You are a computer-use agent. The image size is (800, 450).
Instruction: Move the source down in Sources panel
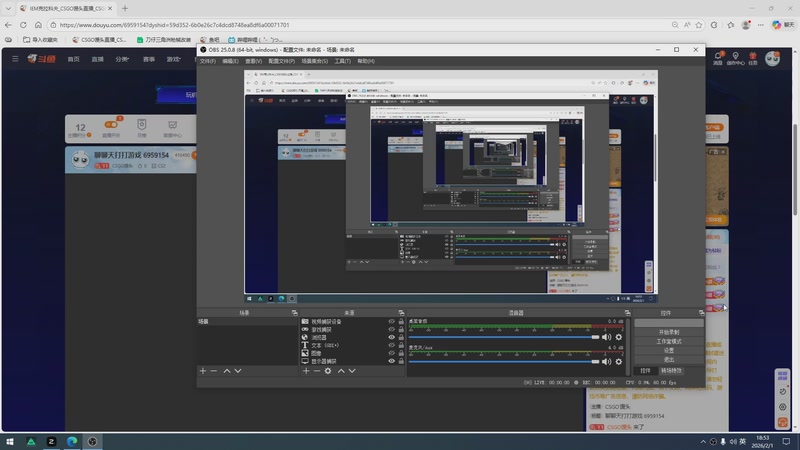[x=352, y=371]
